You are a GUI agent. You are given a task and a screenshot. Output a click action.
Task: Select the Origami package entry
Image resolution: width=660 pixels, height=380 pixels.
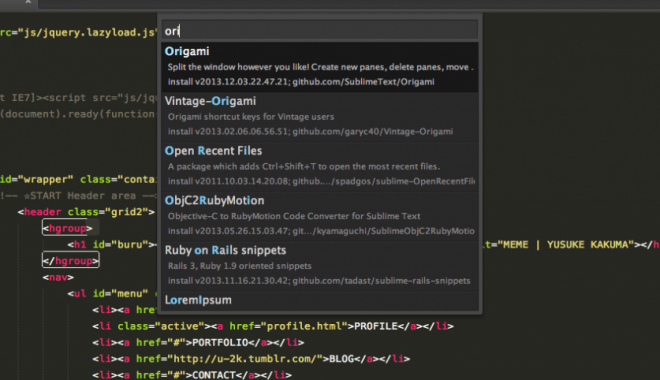pos(320,67)
